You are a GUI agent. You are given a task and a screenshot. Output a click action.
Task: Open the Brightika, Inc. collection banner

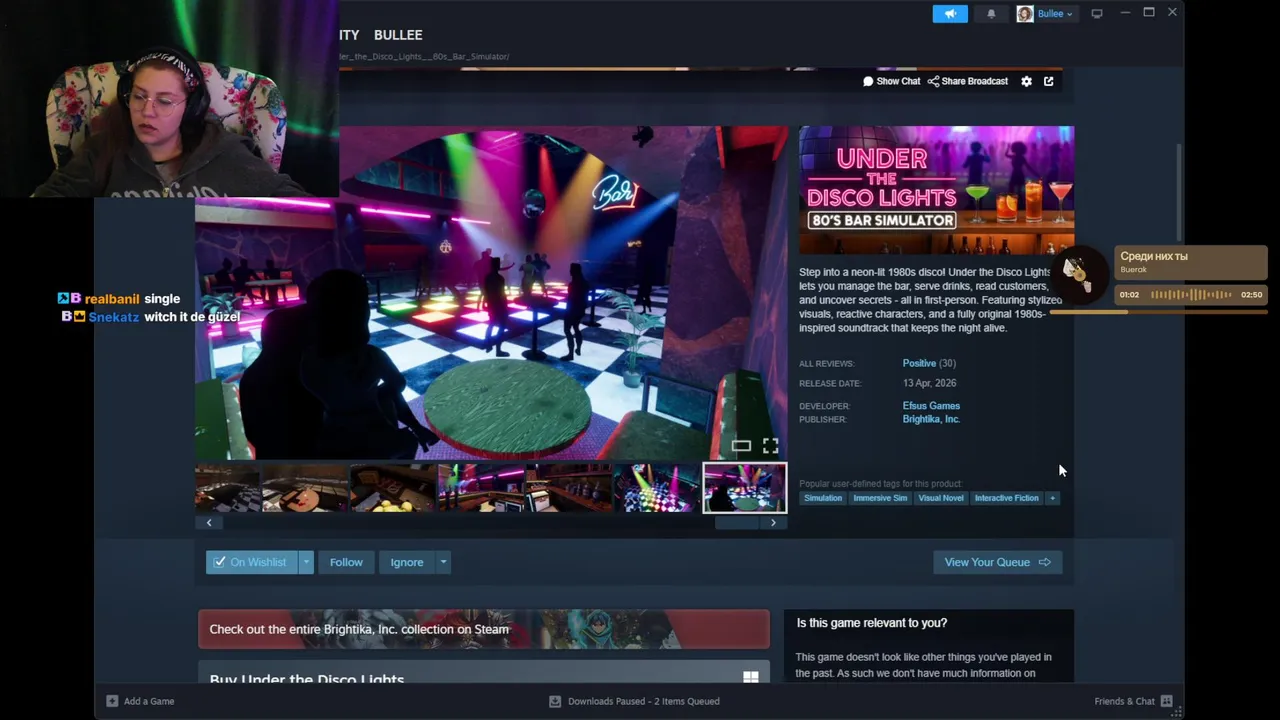(x=484, y=629)
